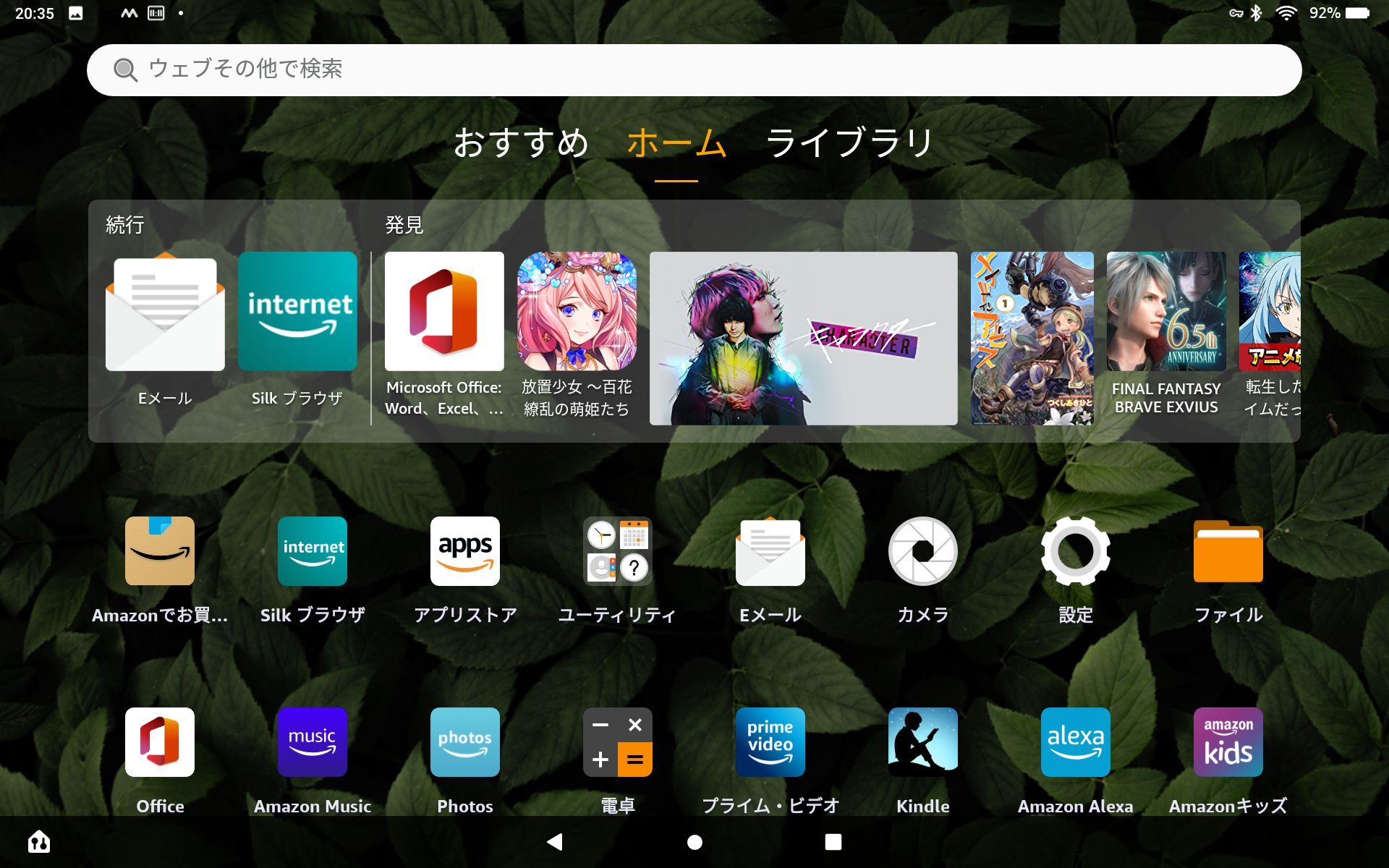Launch the Camera (カメラ) app
Viewport: 1389px width, 868px height.
[x=922, y=551]
